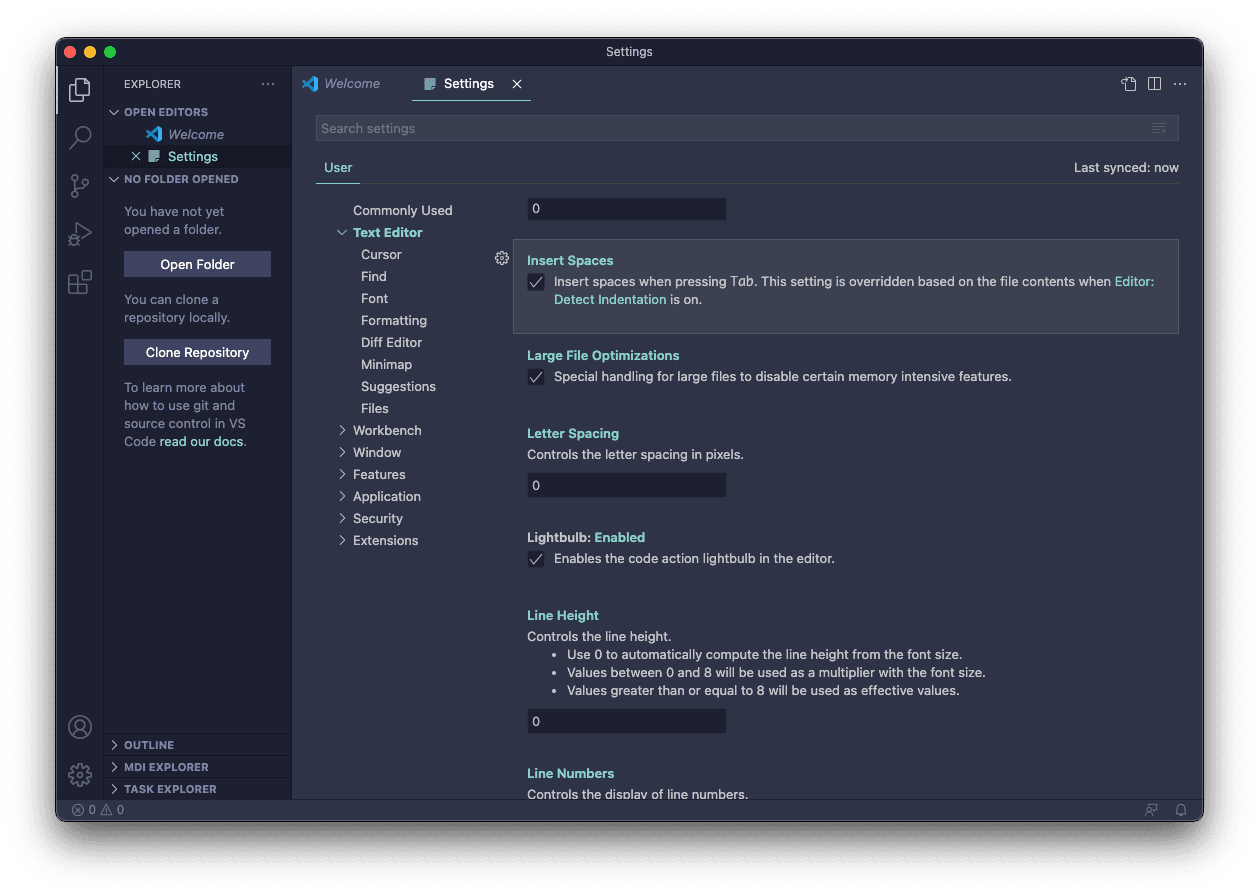This screenshot has height=895, width=1259.
Task: Select Formatting under Text Editor
Action: [394, 320]
